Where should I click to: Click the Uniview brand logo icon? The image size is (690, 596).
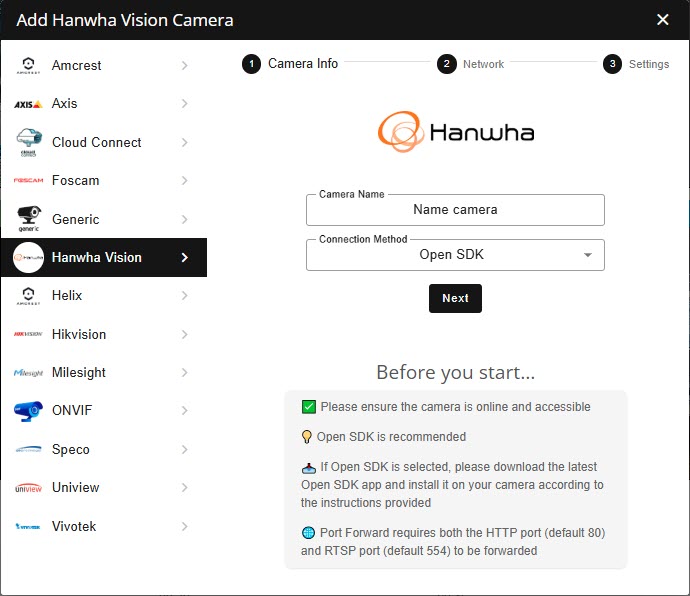click(x=28, y=488)
